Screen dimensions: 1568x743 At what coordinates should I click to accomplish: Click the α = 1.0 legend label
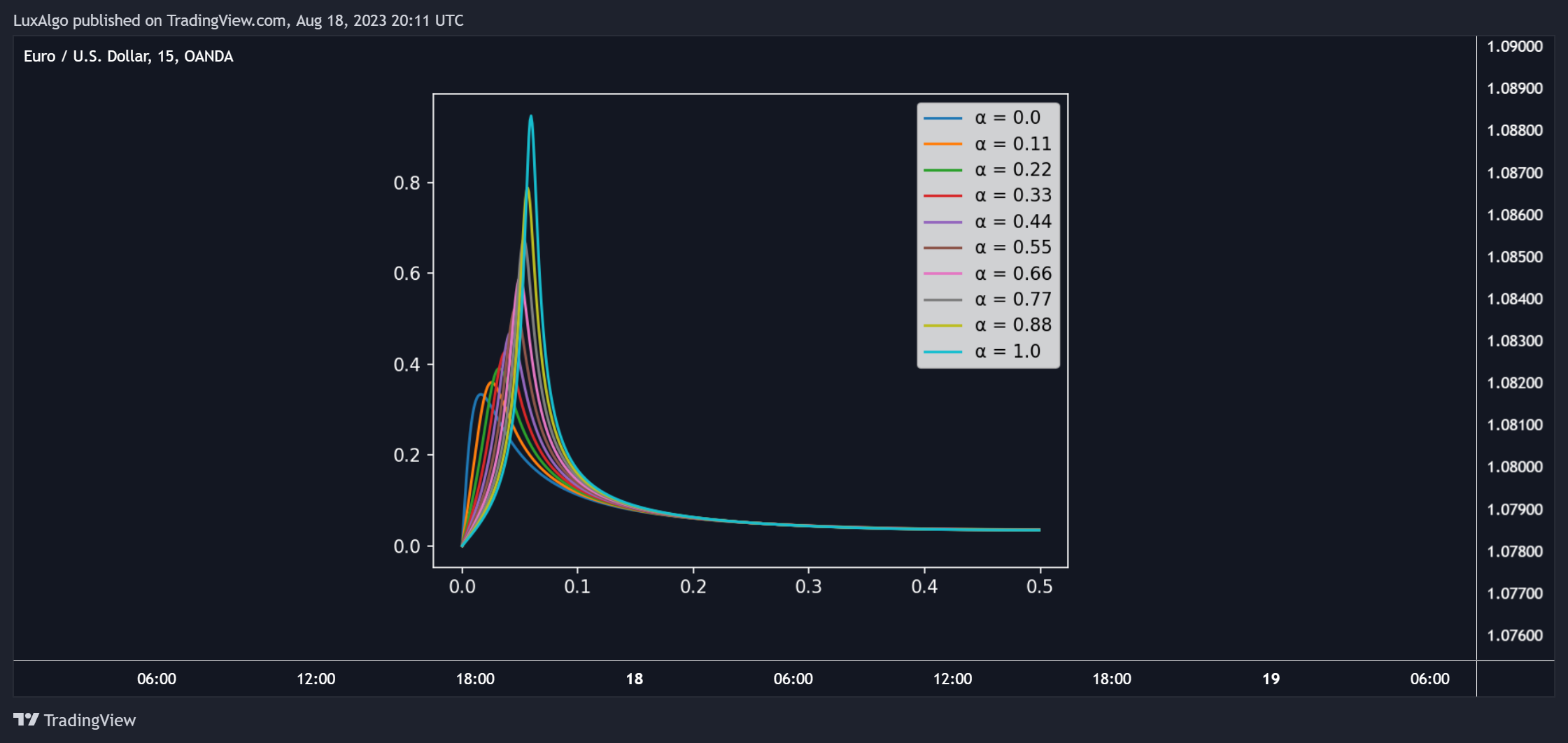(1008, 351)
